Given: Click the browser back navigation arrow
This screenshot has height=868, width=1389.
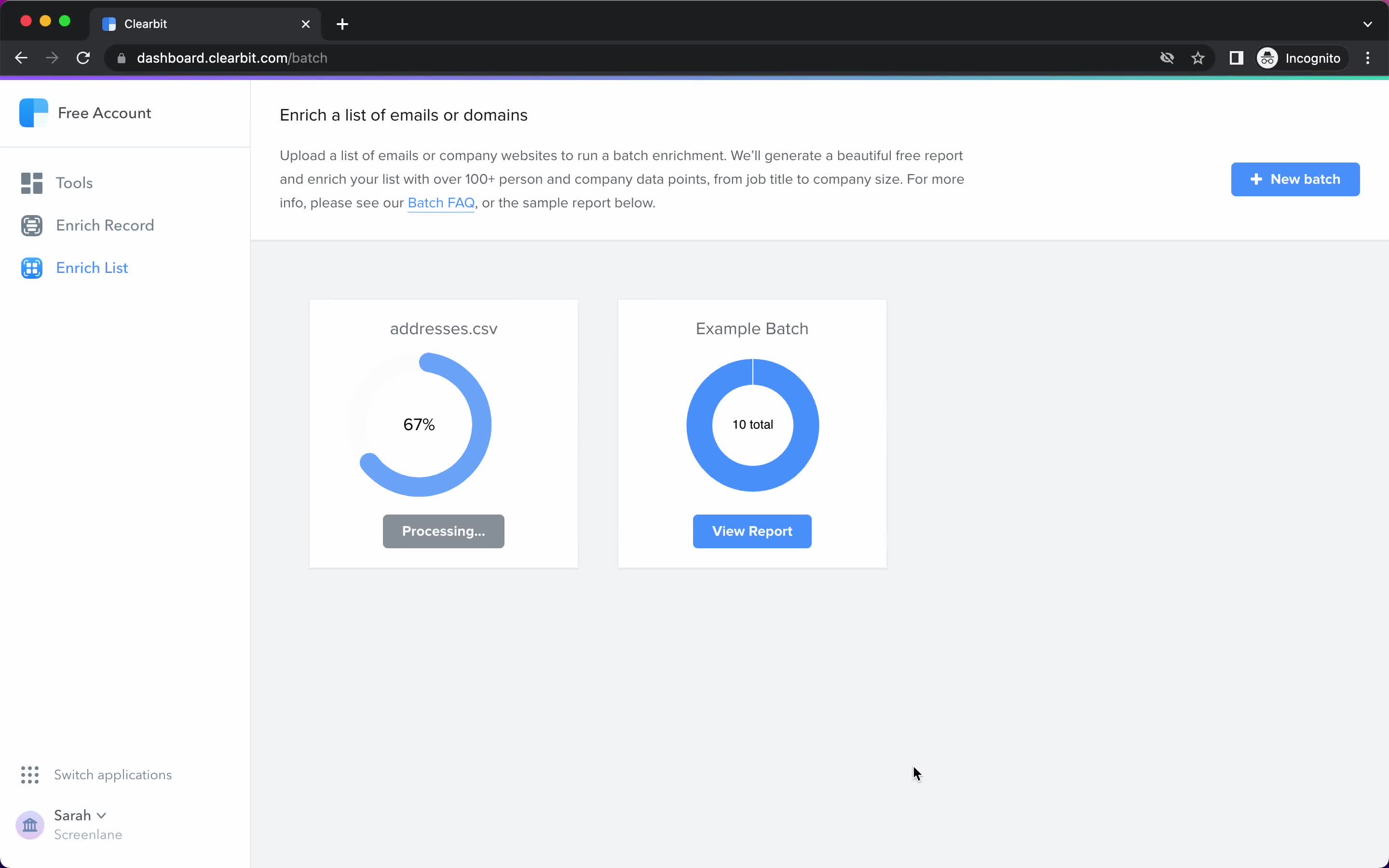Looking at the screenshot, I should pyautogui.click(x=21, y=57).
